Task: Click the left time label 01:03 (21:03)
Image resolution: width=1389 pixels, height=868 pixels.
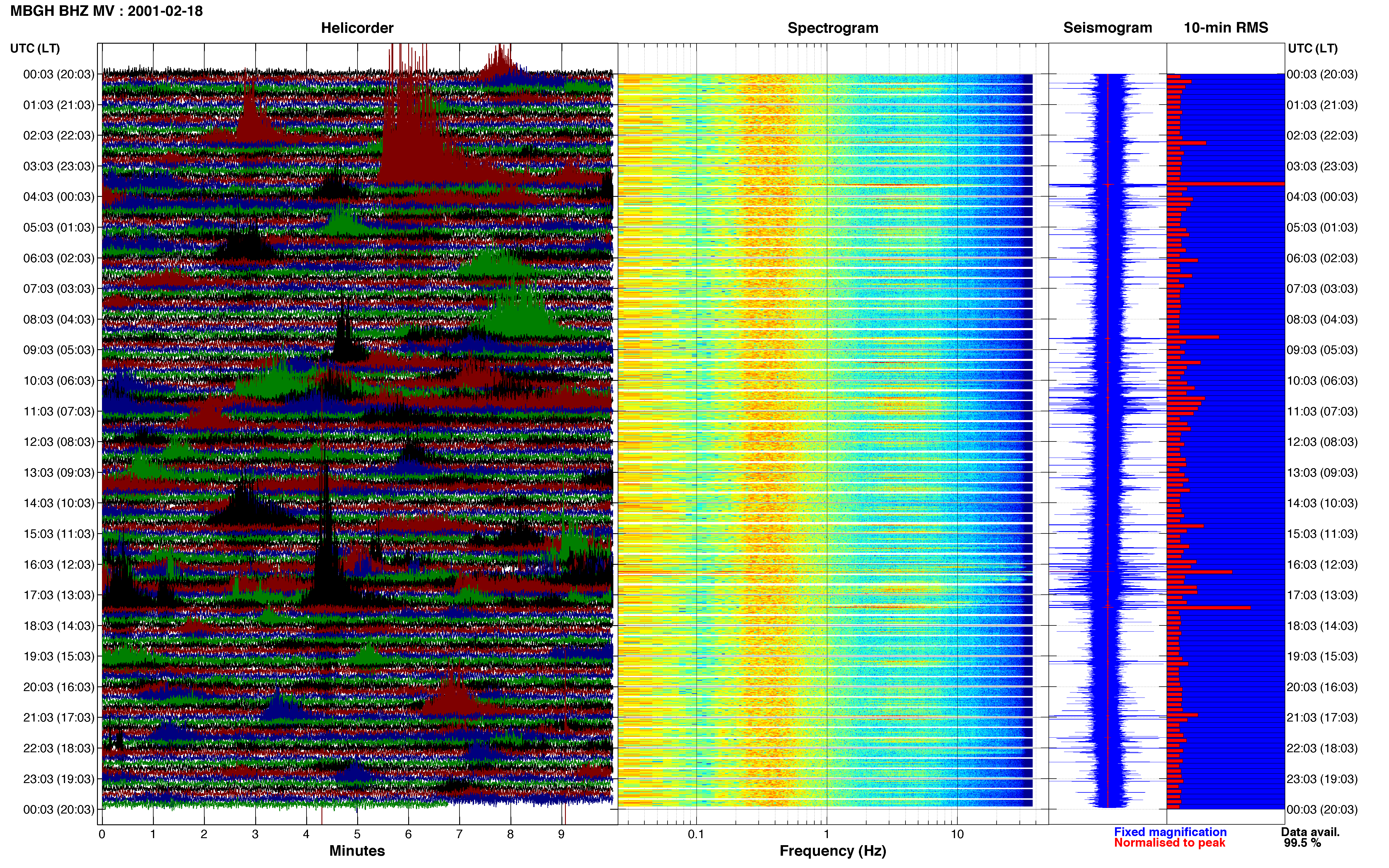Action: (x=59, y=105)
